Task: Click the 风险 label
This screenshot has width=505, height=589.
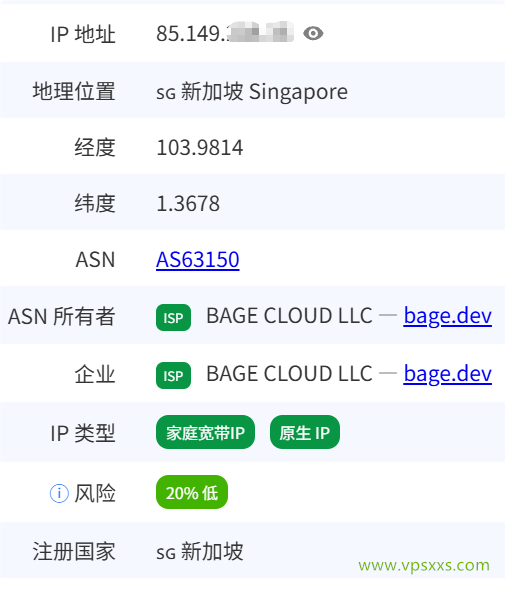Action: point(95,493)
